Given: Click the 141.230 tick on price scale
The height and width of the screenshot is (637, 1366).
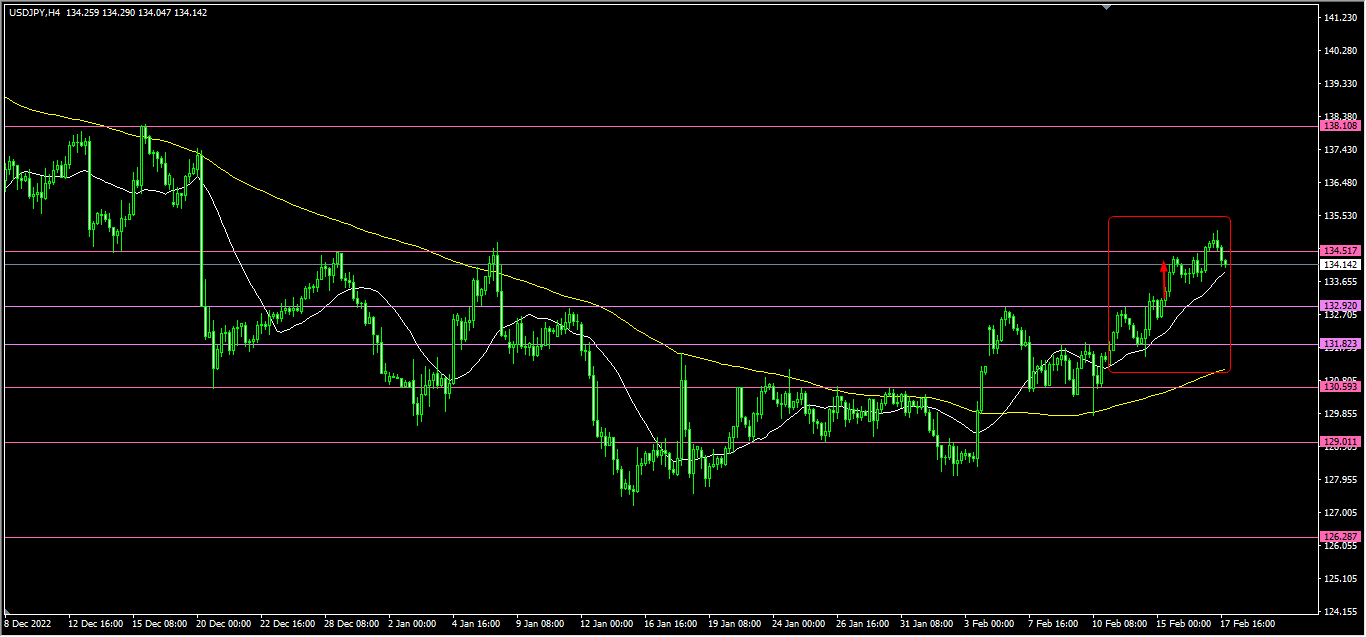Looking at the screenshot, I should pyautogui.click(x=1338, y=18).
